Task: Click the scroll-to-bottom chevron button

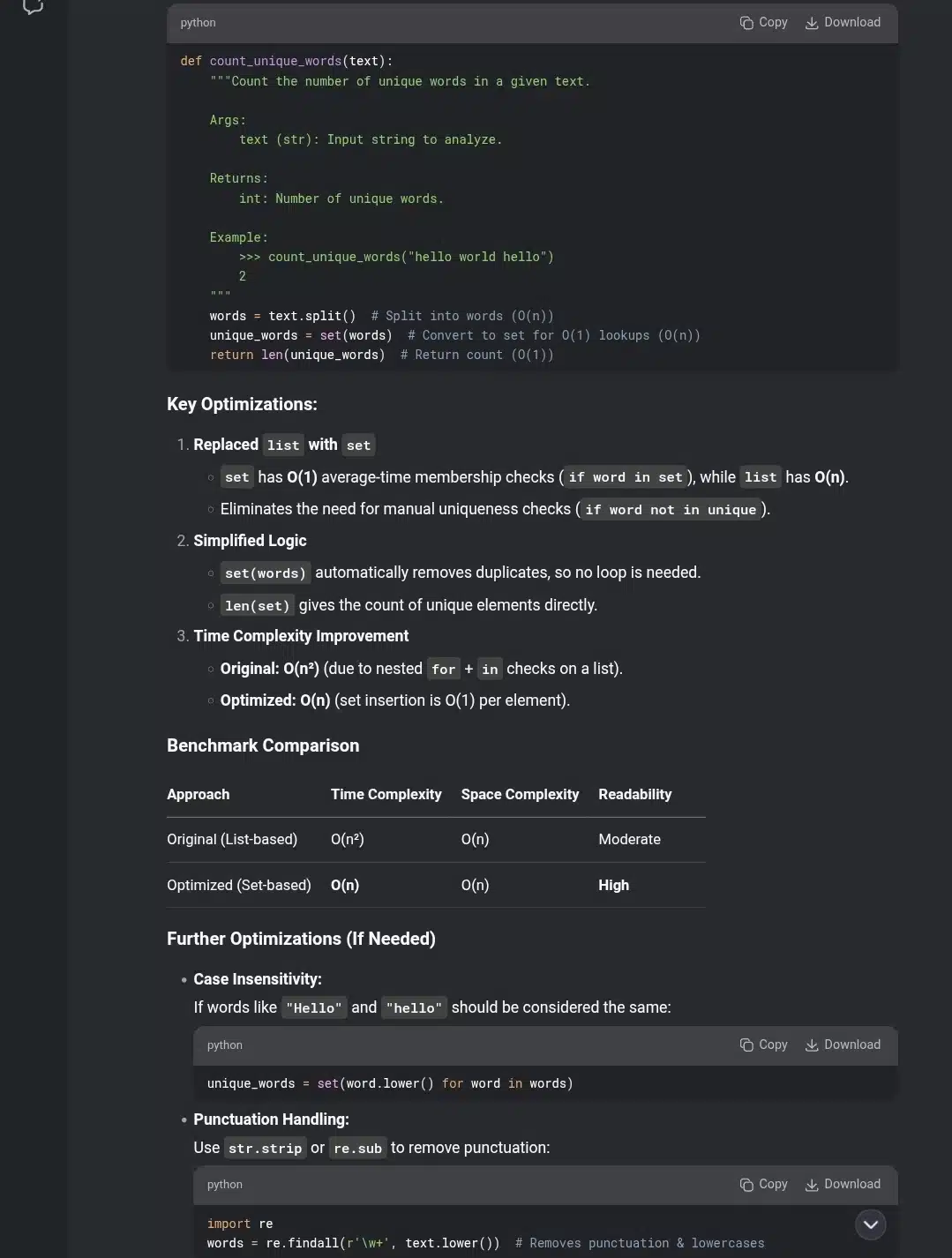Action: pos(870,1224)
